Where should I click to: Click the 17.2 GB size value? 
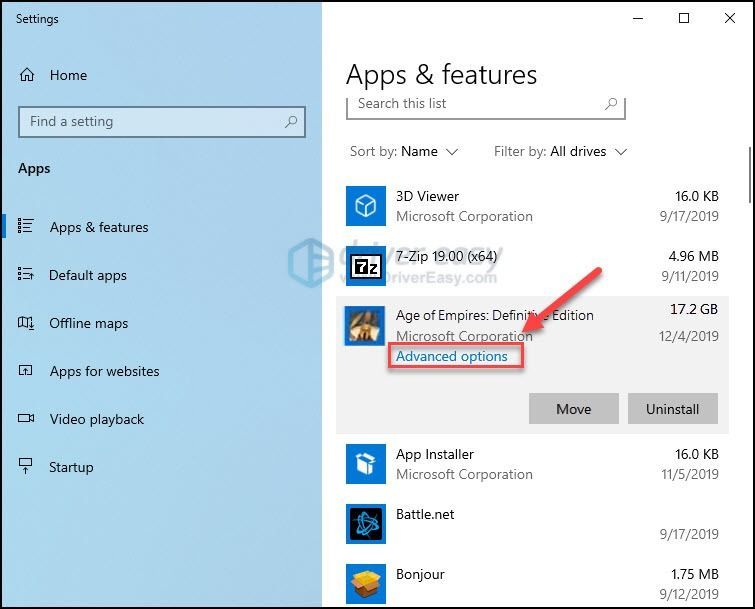pos(694,309)
